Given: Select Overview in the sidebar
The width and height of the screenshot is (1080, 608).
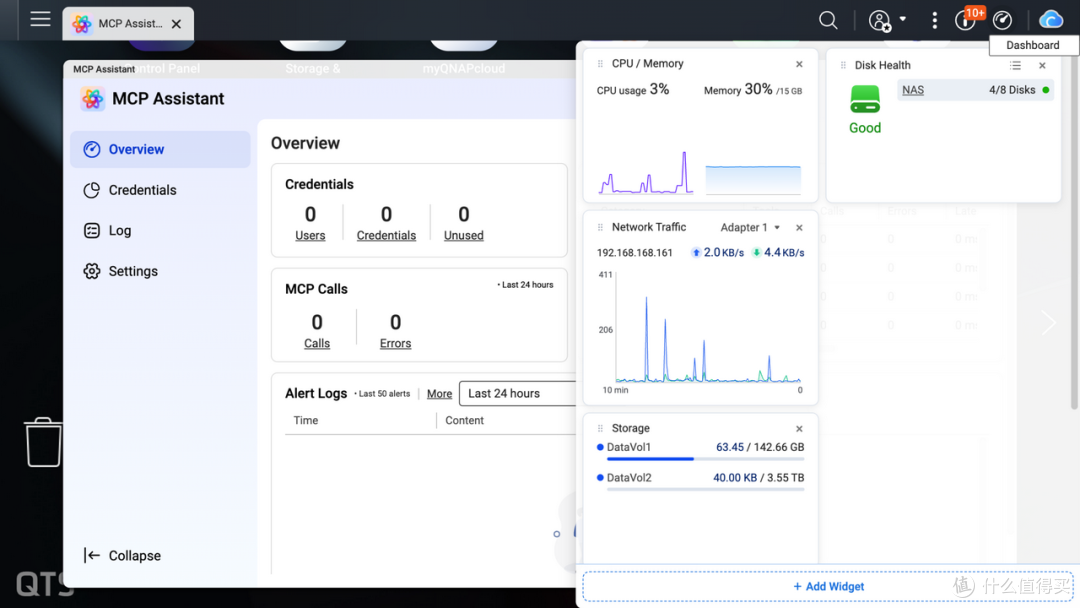Looking at the screenshot, I should [160, 149].
